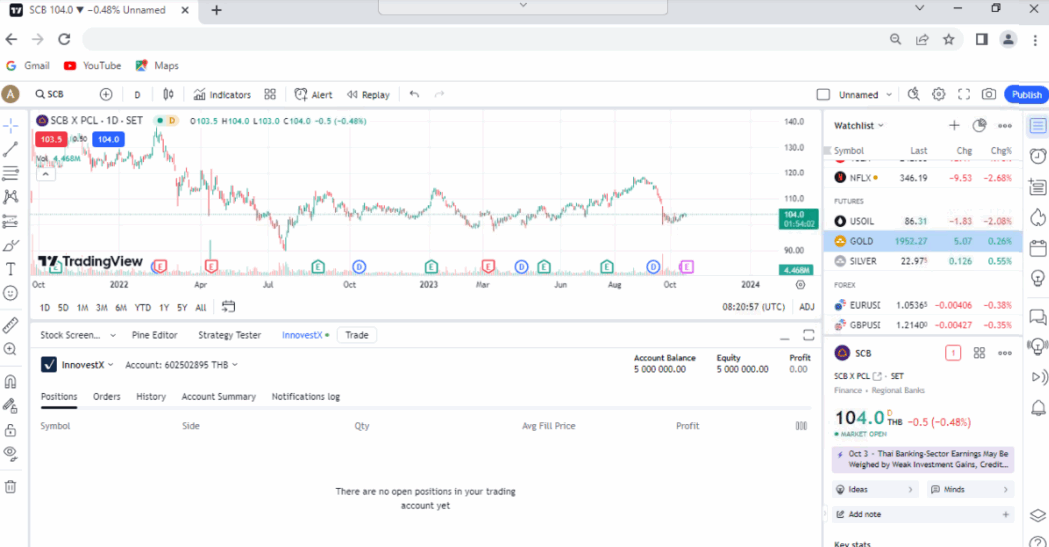
Task: Toggle stay in drawing mode
Action: point(10,405)
